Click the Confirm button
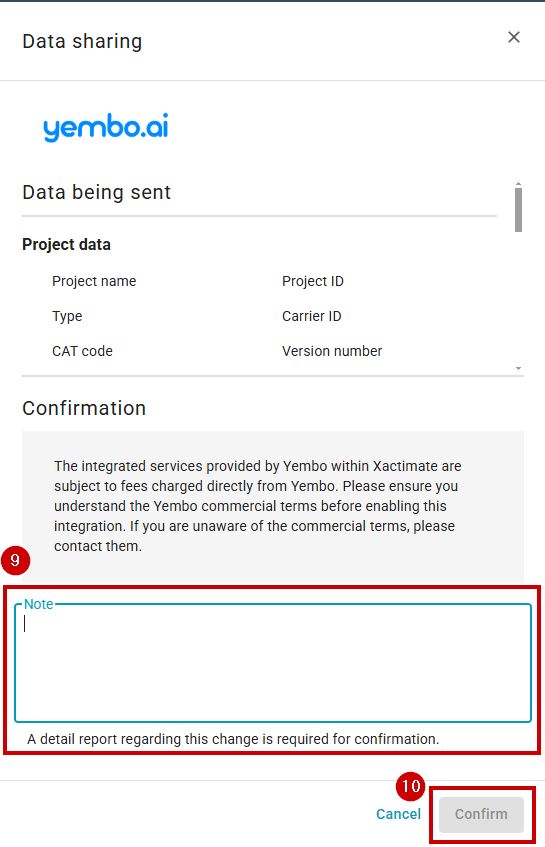This screenshot has height=847, width=545. [x=481, y=814]
